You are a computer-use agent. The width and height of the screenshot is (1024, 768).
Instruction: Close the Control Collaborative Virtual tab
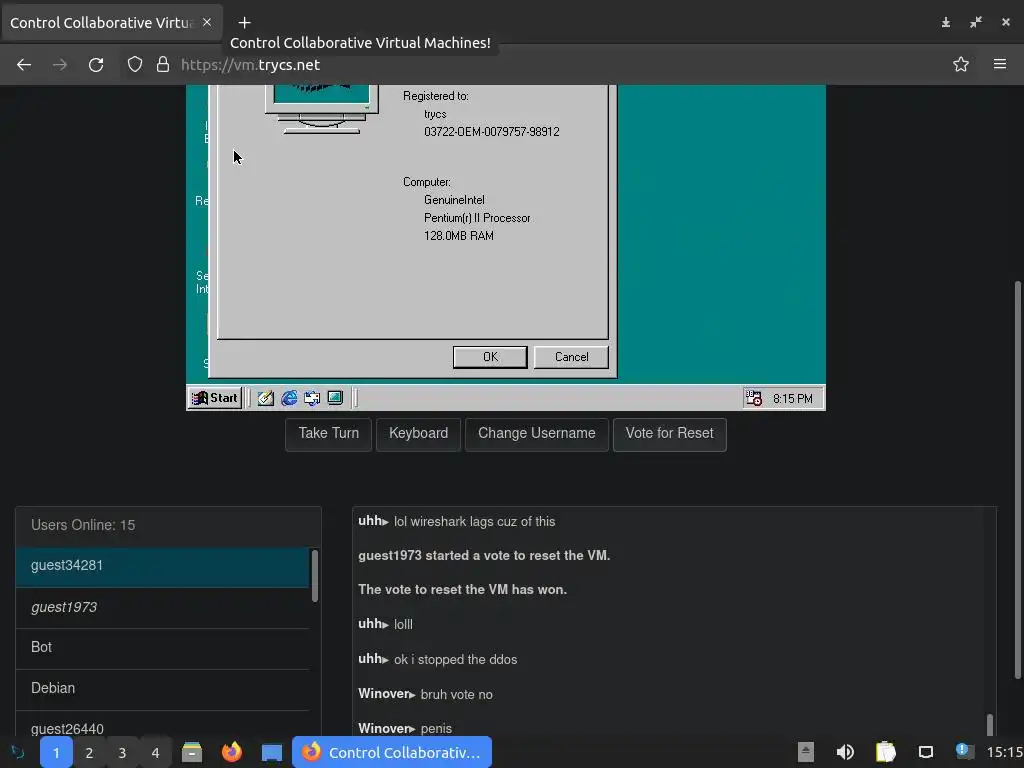point(207,22)
